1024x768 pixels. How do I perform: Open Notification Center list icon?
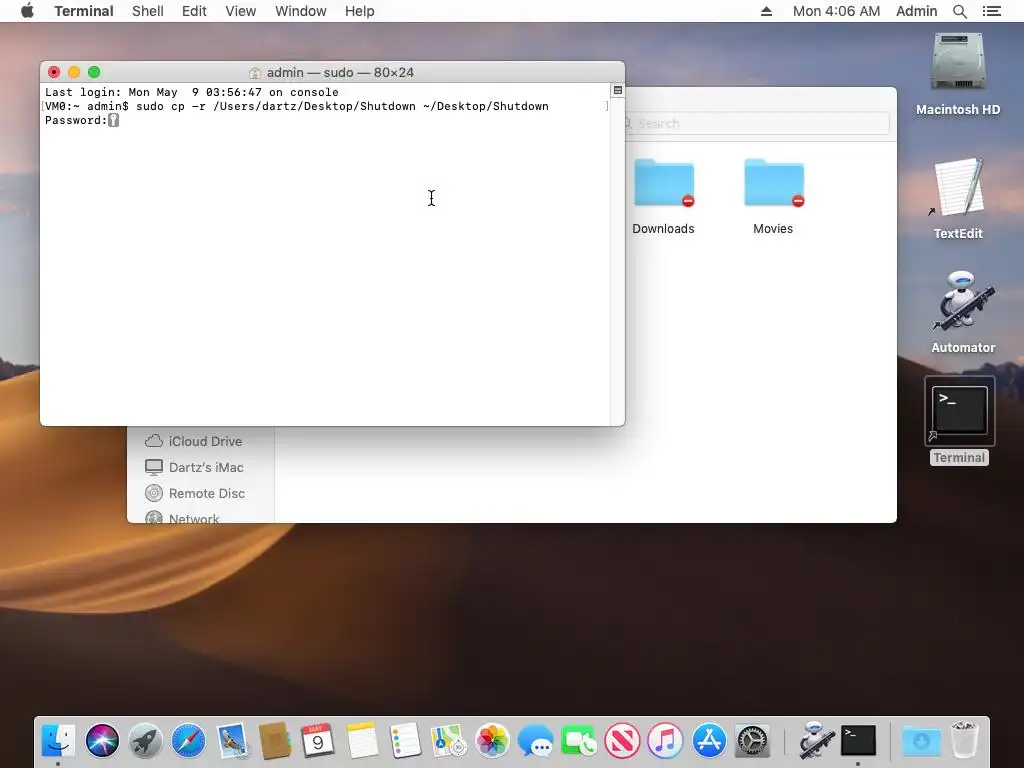point(991,11)
